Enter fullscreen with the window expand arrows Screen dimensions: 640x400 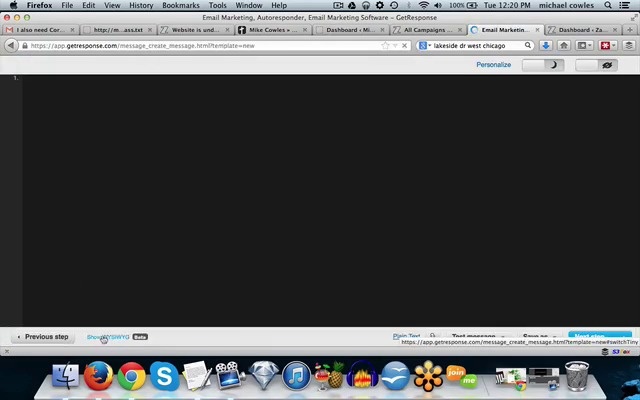[x=634, y=18]
